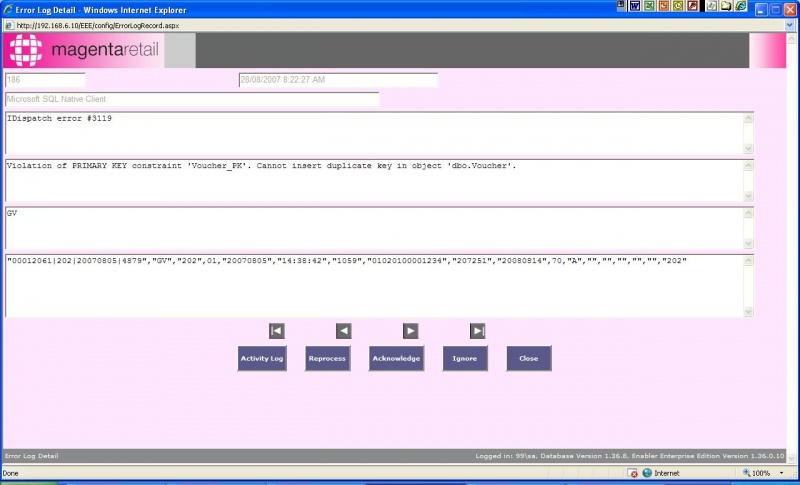
Task: Click the scroll down arrow of the GV box
Action: [748, 243]
